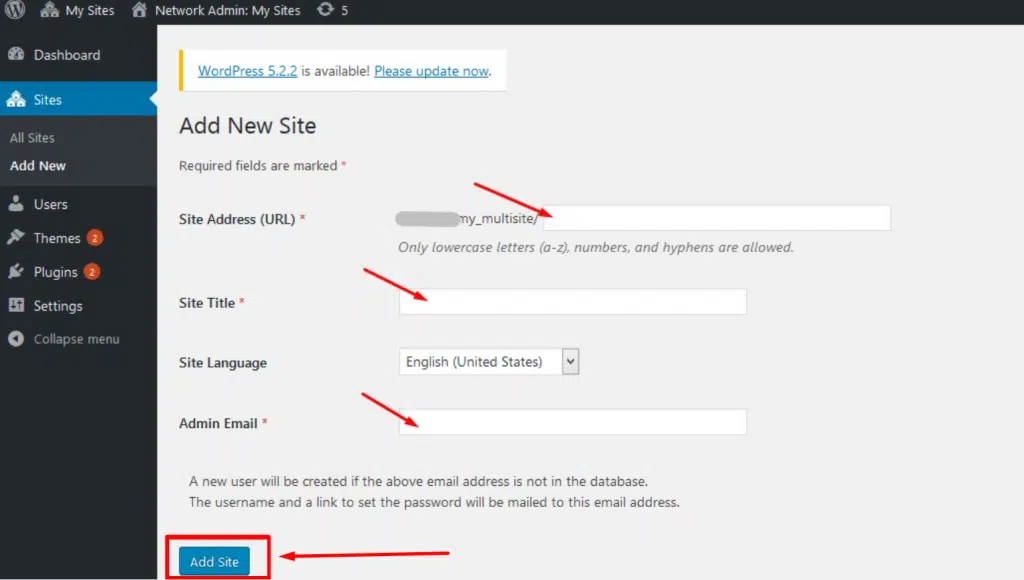Click the Plugins plug icon
The width and height of the screenshot is (1024, 580).
16,271
